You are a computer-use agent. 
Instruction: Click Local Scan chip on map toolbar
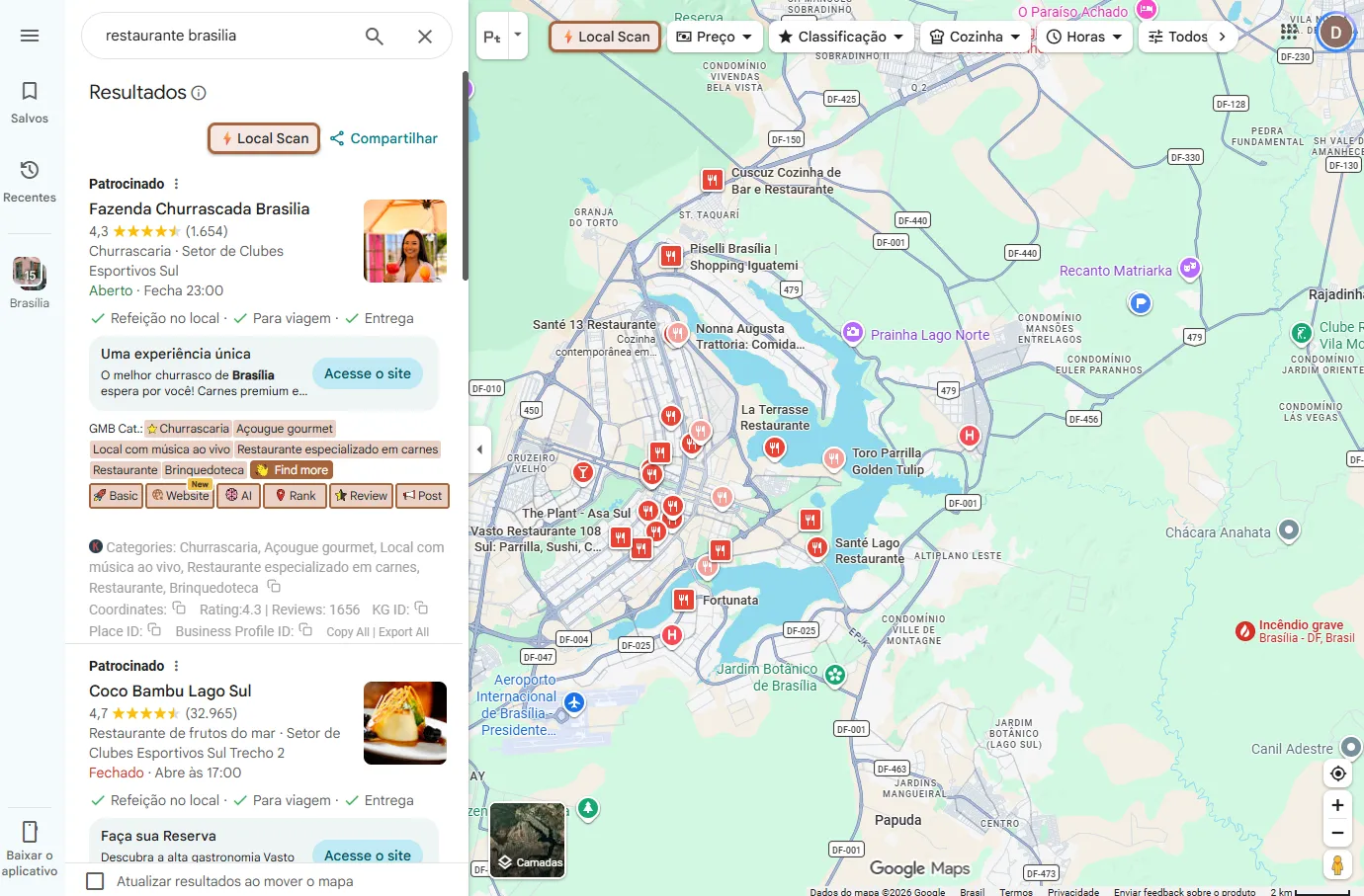(605, 37)
